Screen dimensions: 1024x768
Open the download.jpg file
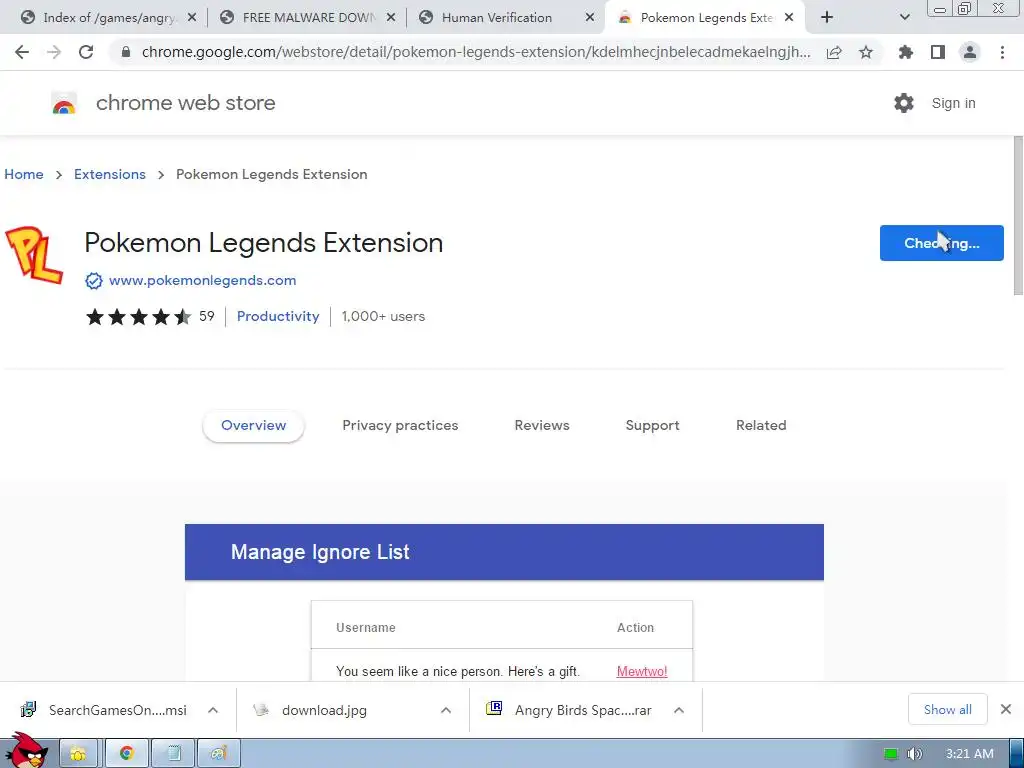(324, 710)
